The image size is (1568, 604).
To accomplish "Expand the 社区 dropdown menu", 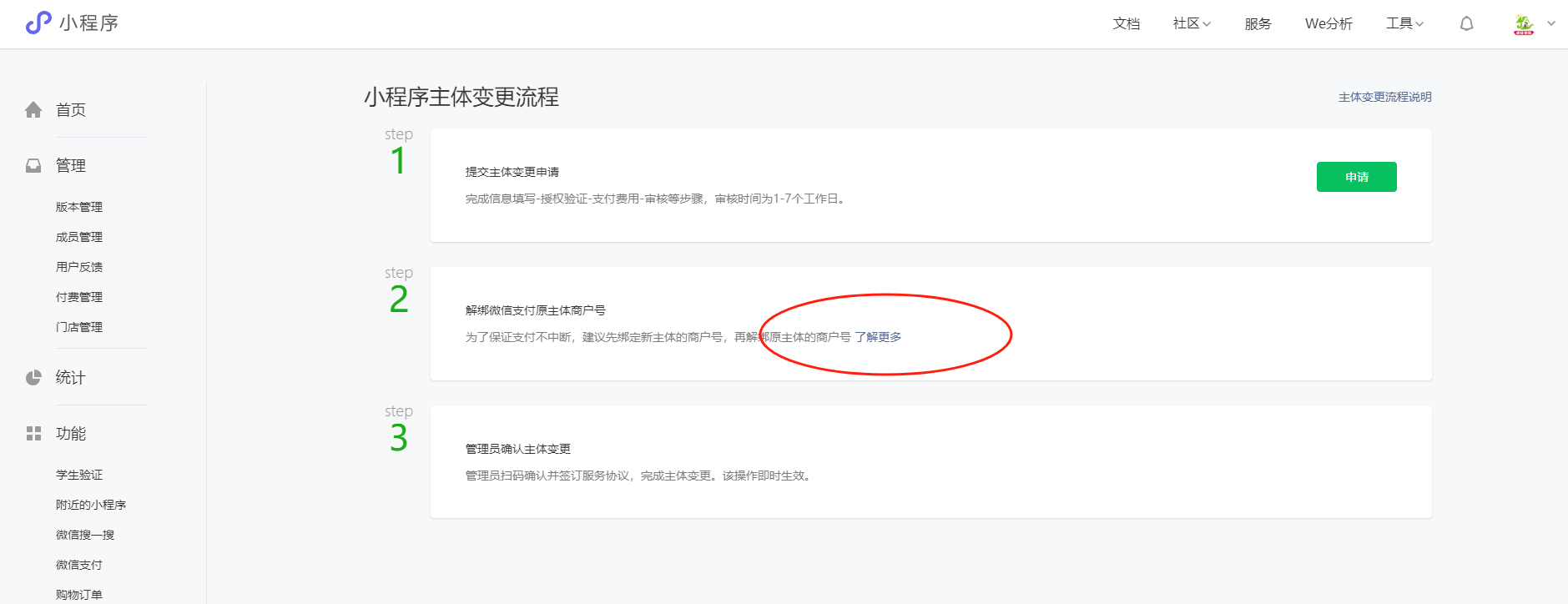I will tap(1192, 23).
